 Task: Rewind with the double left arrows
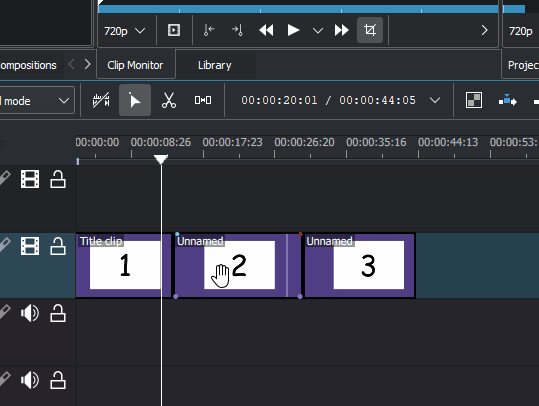[x=266, y=30]
